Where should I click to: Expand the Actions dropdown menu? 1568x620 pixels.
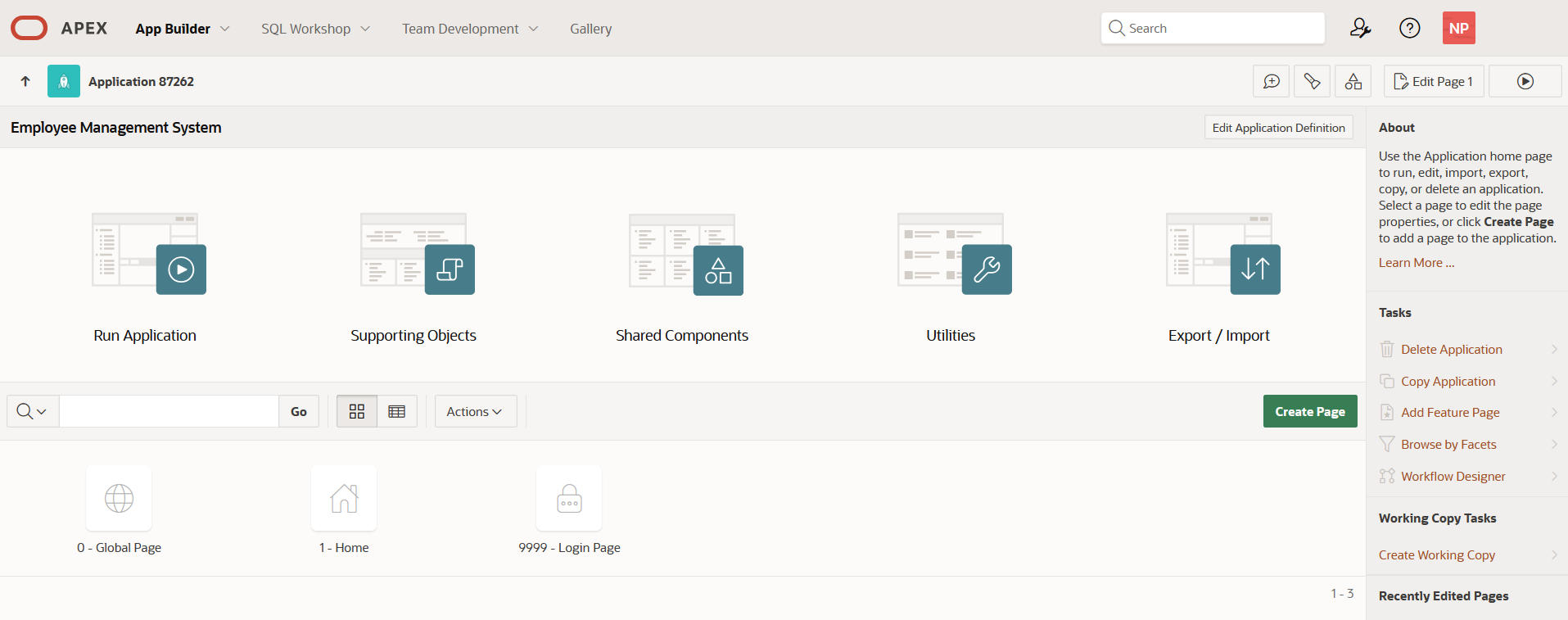[476, 411]
